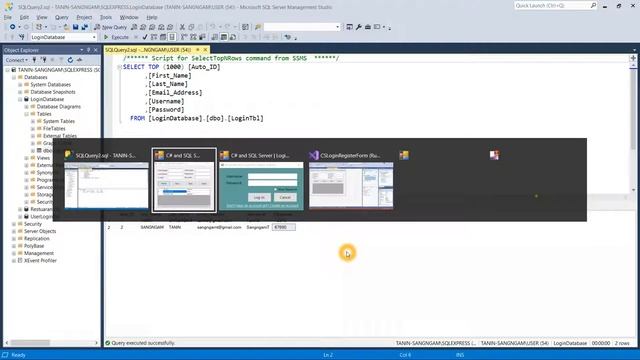Viewport: 640px width, 360px height.
Task: Open the Help menu
Action: point(152,17)
